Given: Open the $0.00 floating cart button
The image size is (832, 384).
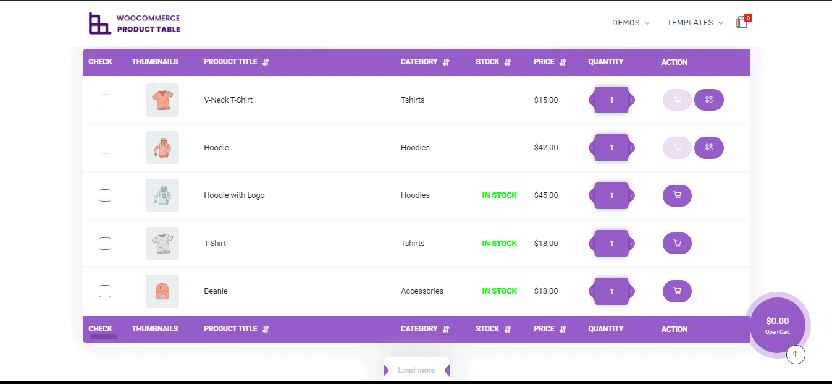Looking at the screenshot, I should 777,324.
